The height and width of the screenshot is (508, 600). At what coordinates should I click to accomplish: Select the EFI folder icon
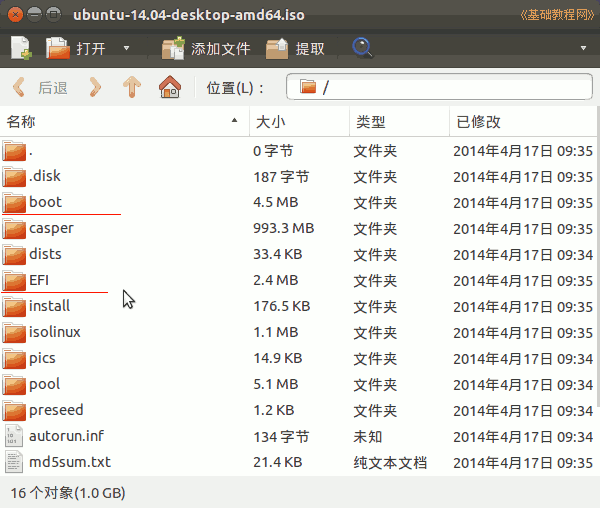tap(14, 280)
